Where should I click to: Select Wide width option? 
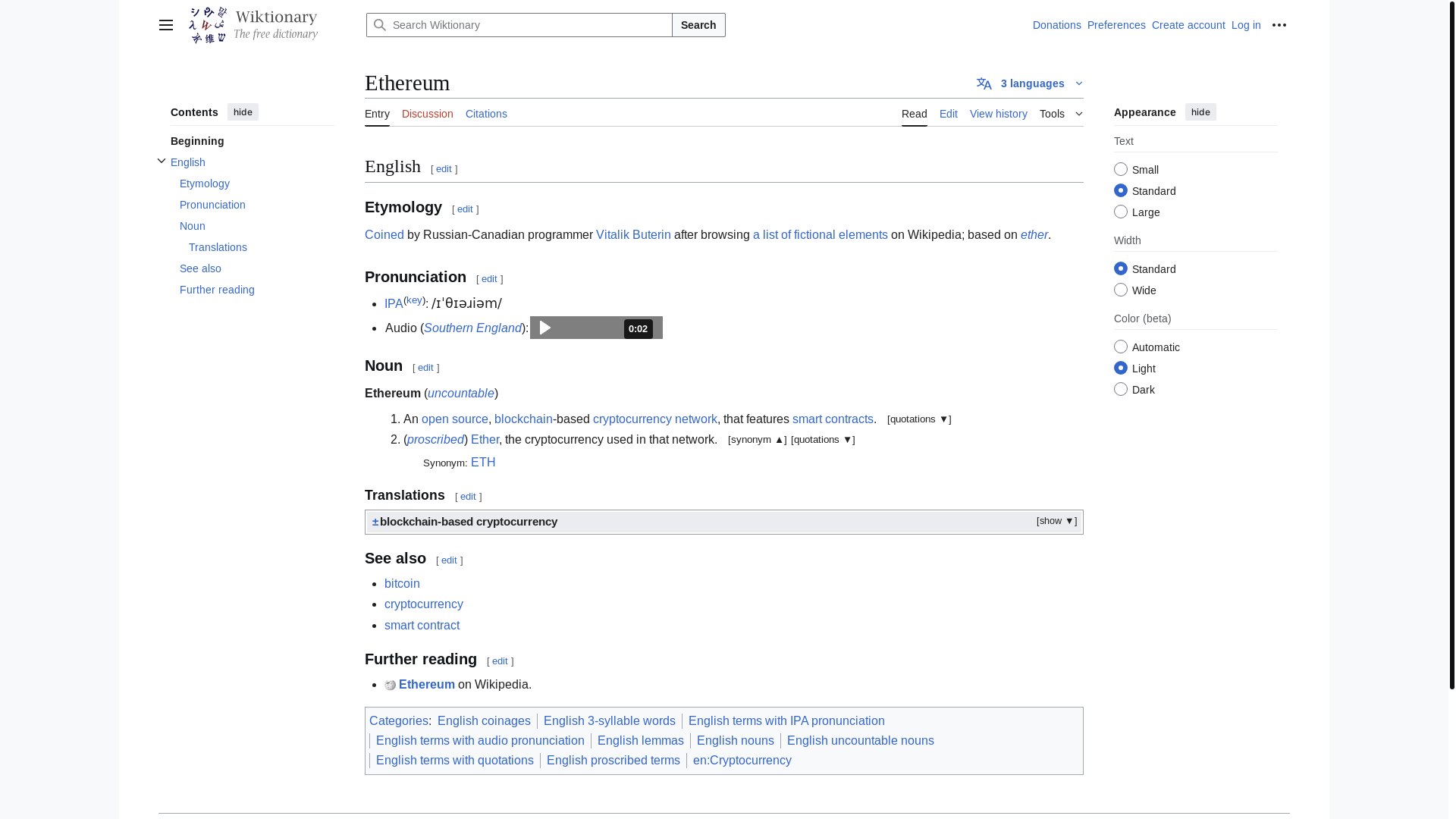pyautogui.click(x=1121, y=290)
